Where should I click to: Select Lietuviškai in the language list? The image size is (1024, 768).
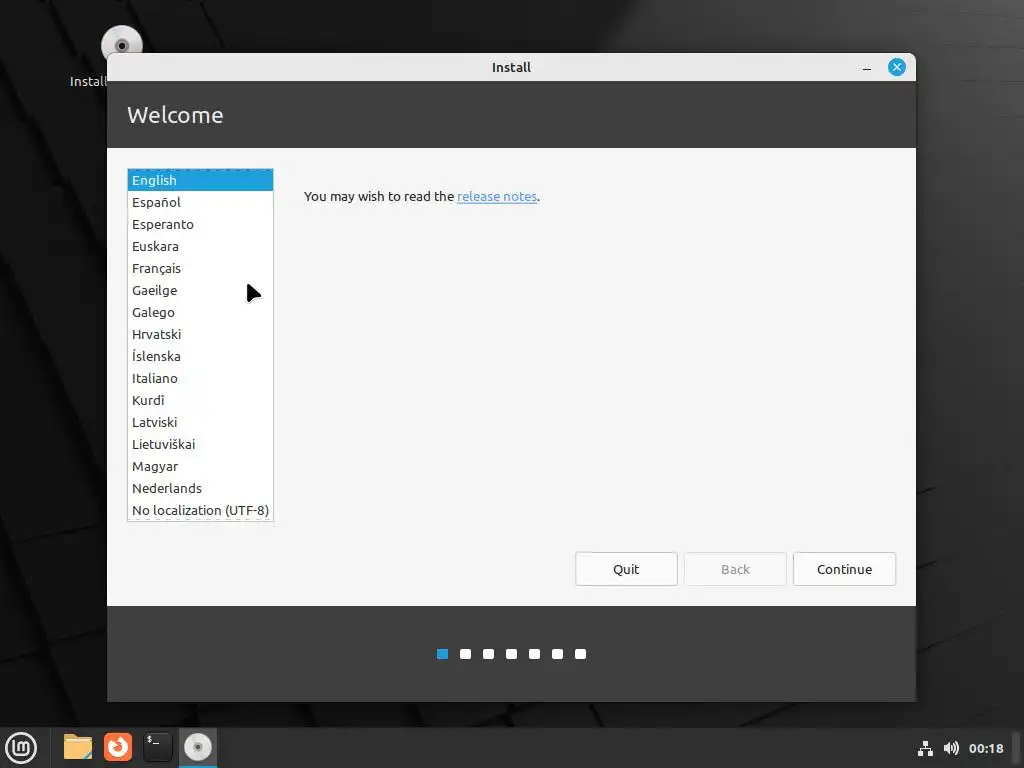click(x=200, y=444)
